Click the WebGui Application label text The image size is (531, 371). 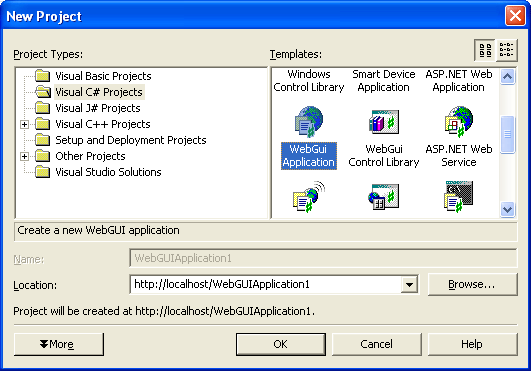pyautogui.click(x=309, y=156)
